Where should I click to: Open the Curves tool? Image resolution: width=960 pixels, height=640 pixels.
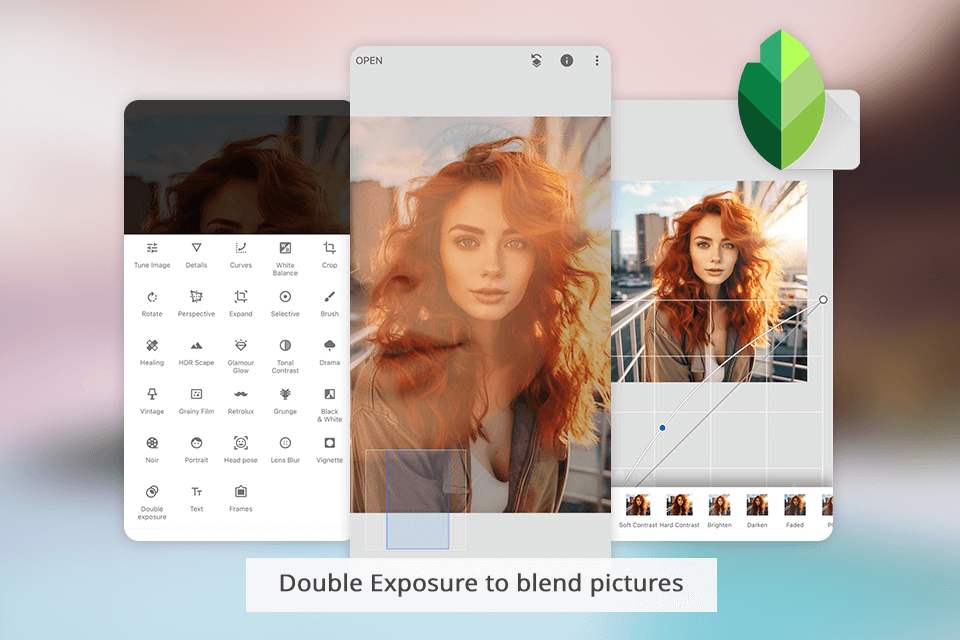[241, 255]
